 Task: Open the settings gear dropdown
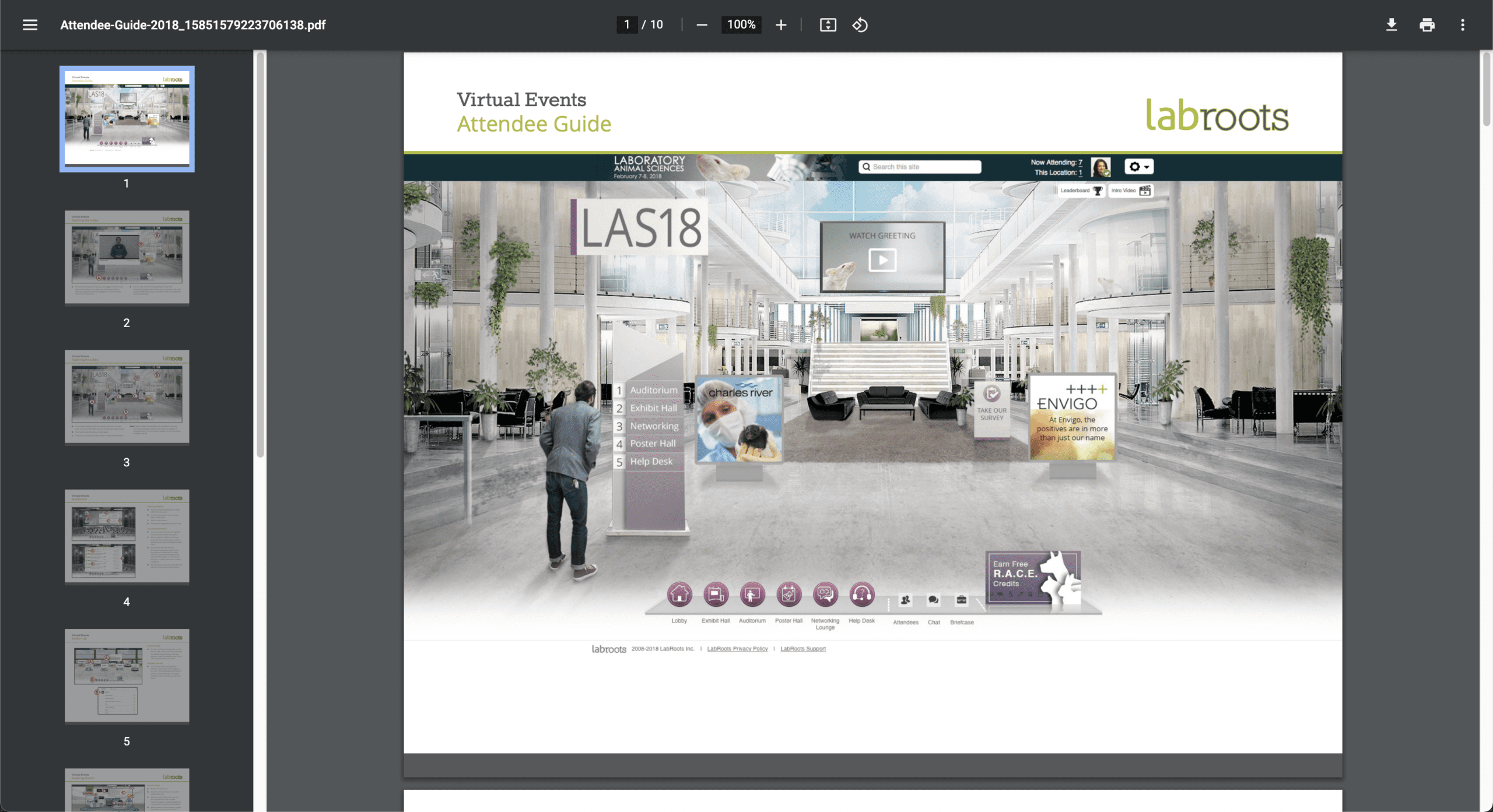coord(1139,167)
